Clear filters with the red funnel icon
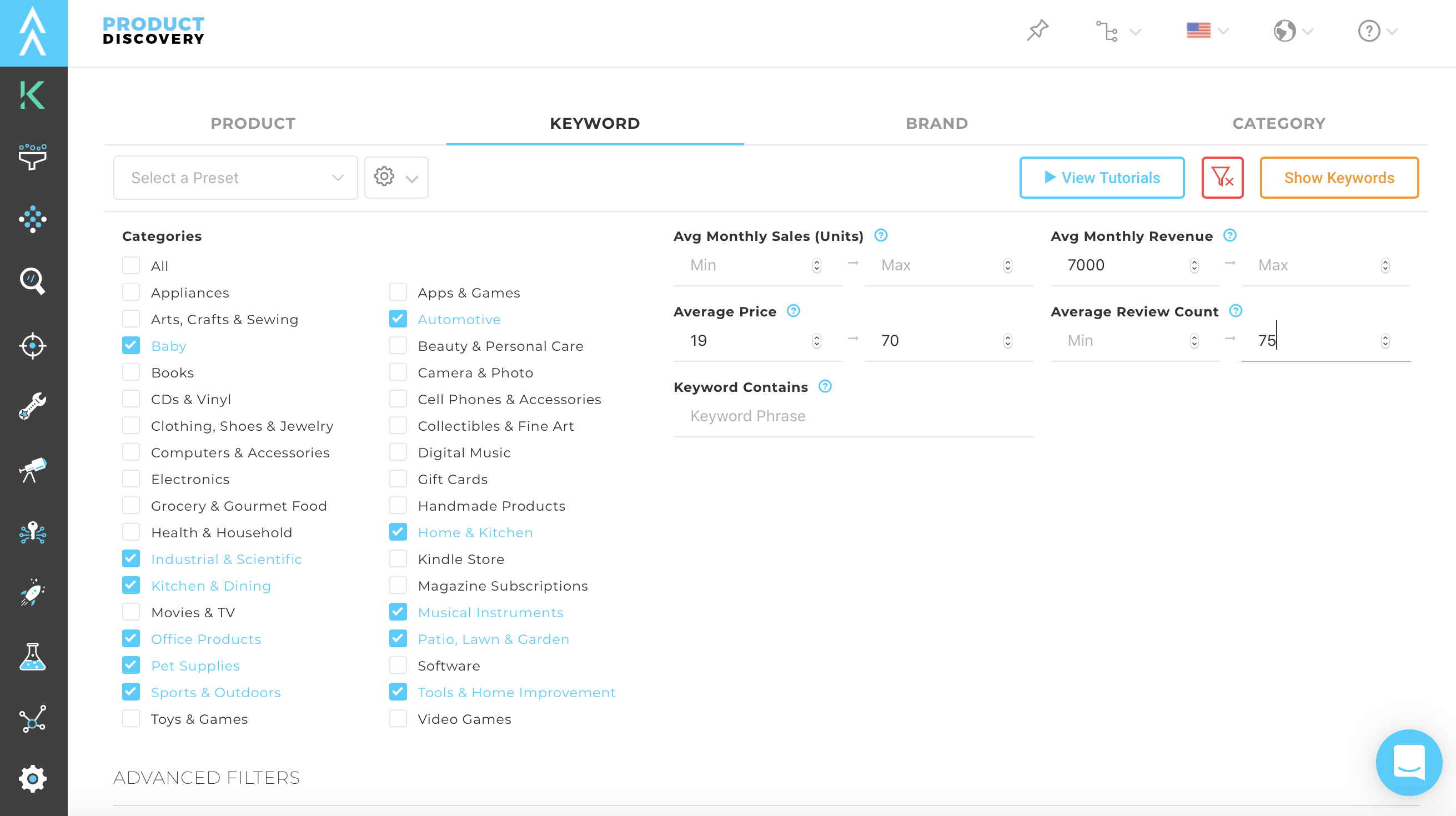Screen dimensions: 1456x816 [1222, 178]
